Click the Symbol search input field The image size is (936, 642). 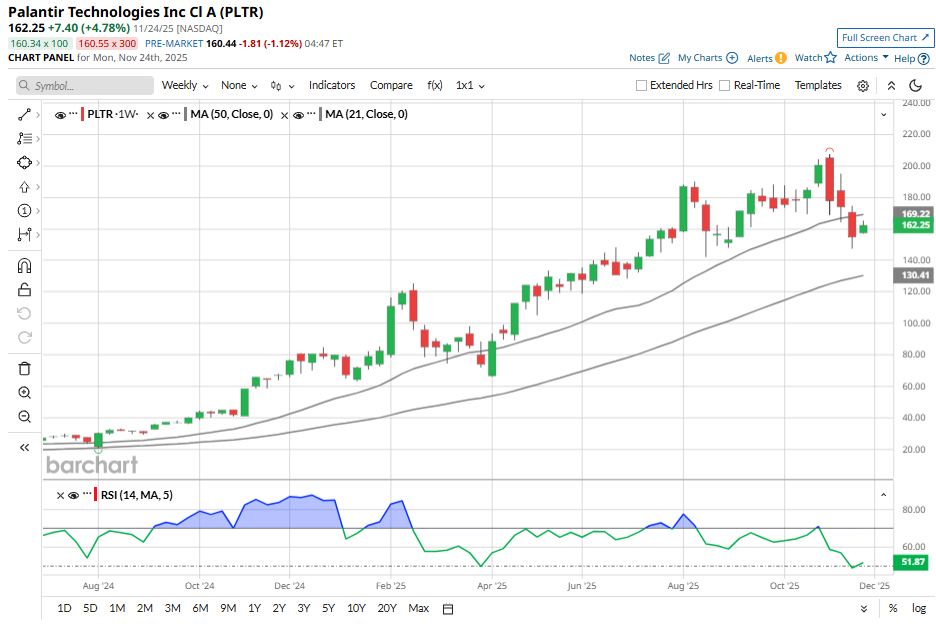[x=90, y=86]
